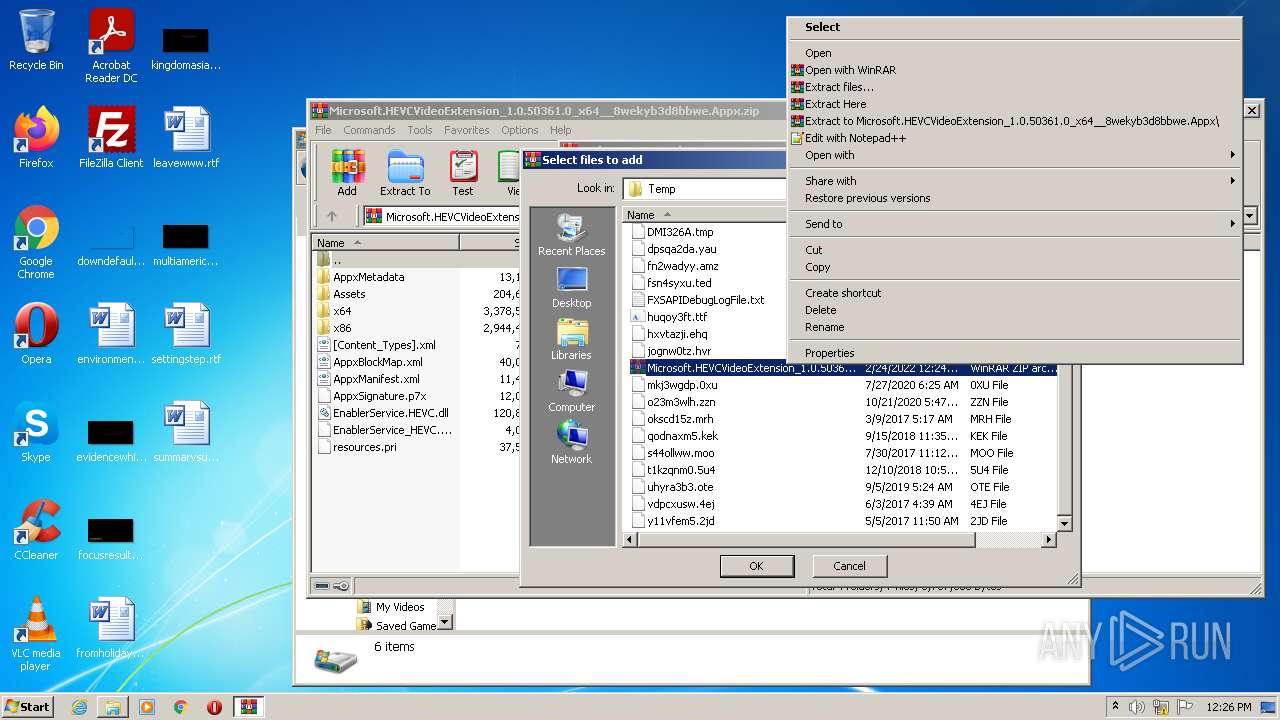Launch Acrobat Reader DC desktop shortcut

click(111, 46)
